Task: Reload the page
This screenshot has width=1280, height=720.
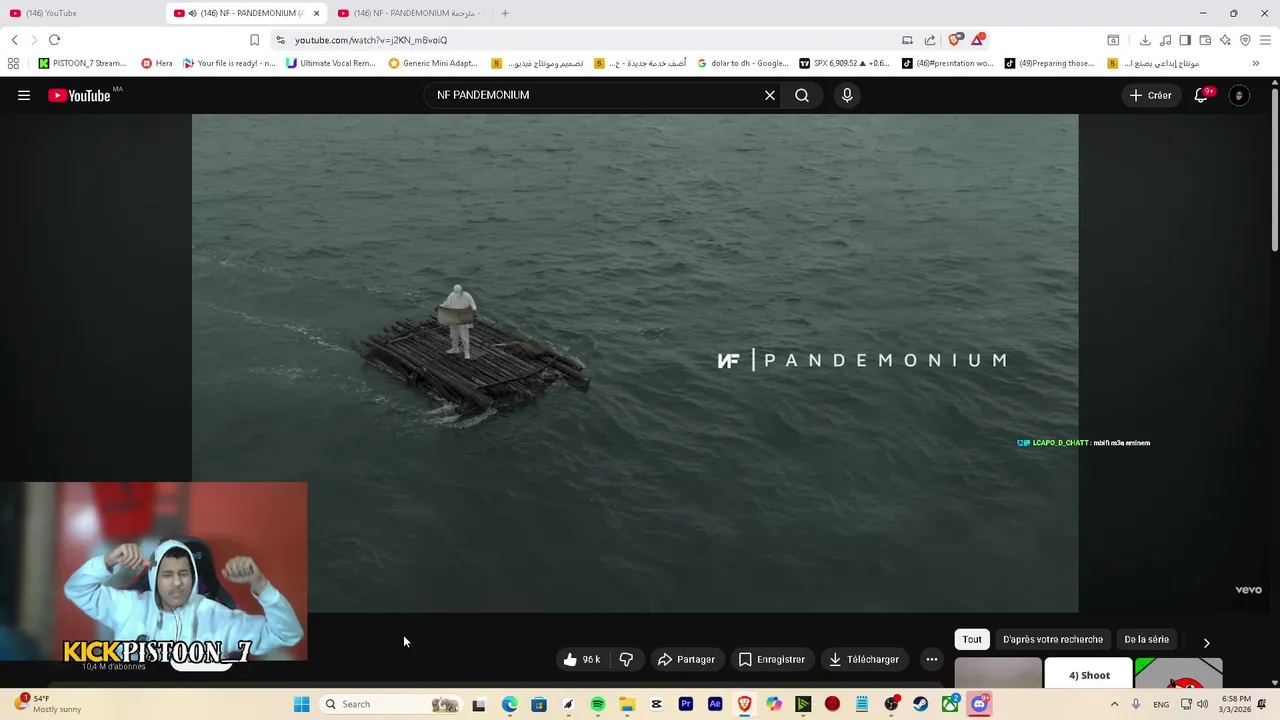Action: pyautogui.click(x=54, y=40)
